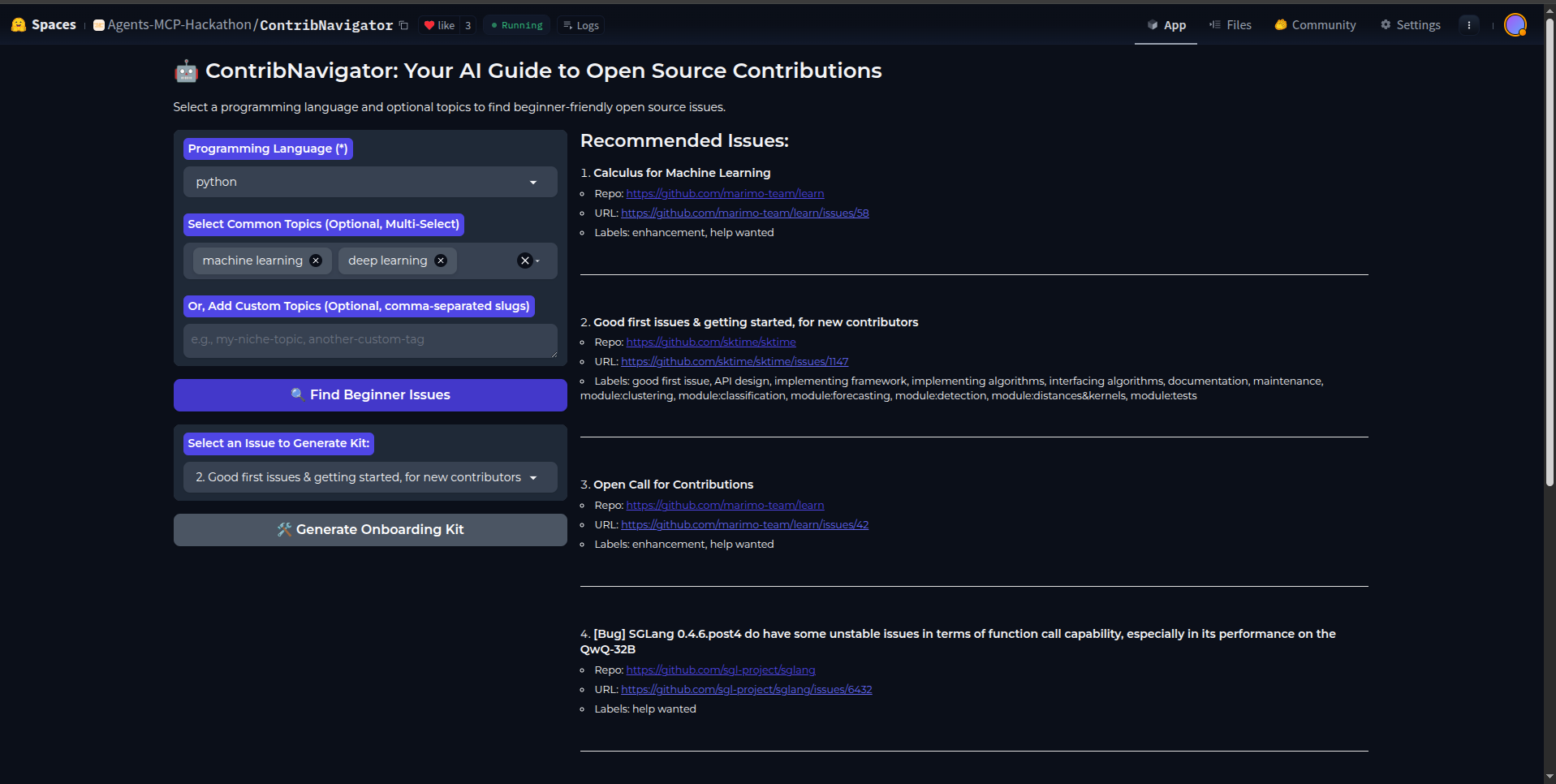Click the page vertical scrollbar

point(1550,252)
